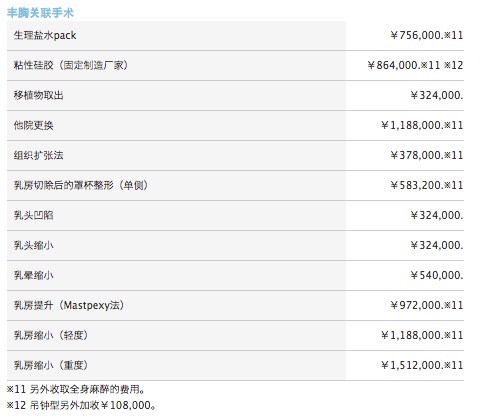The height and width of the screenshot is (419, 486).
Task: Select the 组织扩张法 row
Action: tap(235, 155)
